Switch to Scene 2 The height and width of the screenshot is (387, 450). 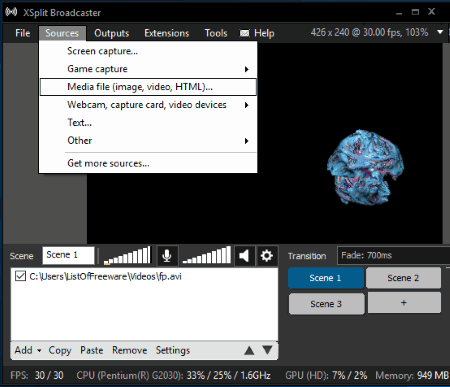coord(403,278)
